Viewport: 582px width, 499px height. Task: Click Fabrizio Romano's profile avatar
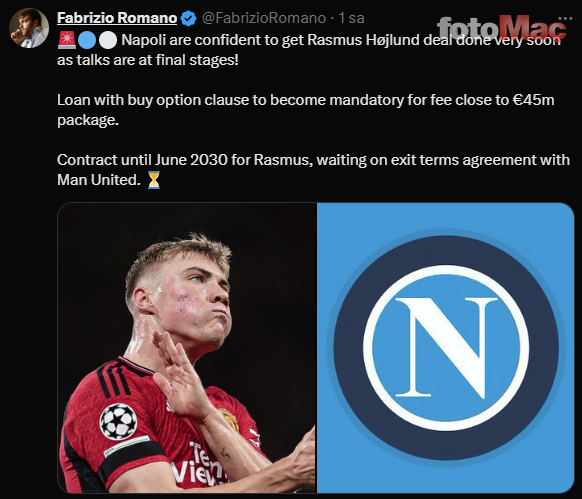29,28
